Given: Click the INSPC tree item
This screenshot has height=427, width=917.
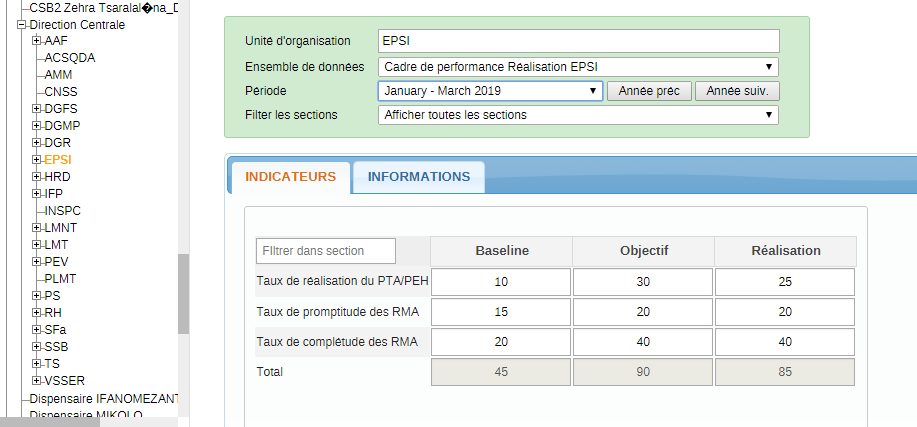Looking at the screenshot, I should tap(63, 211).
